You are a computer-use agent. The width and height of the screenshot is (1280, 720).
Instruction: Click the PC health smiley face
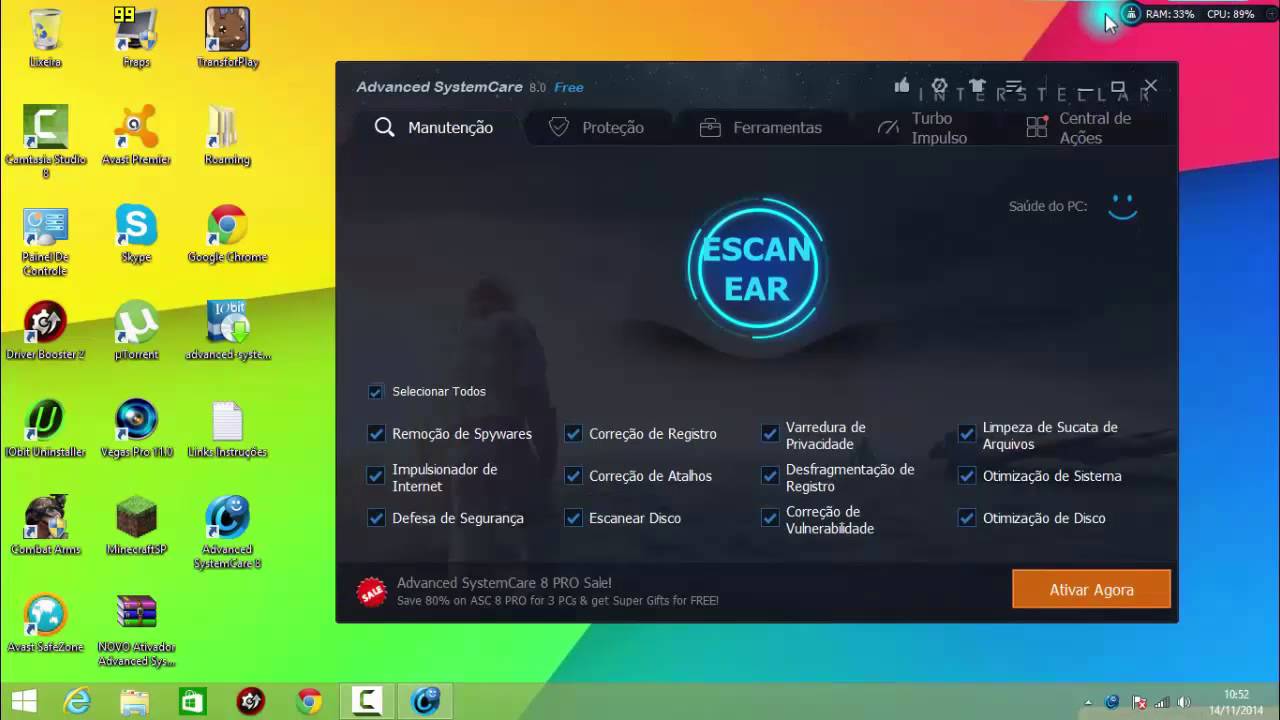[1123, 207]
